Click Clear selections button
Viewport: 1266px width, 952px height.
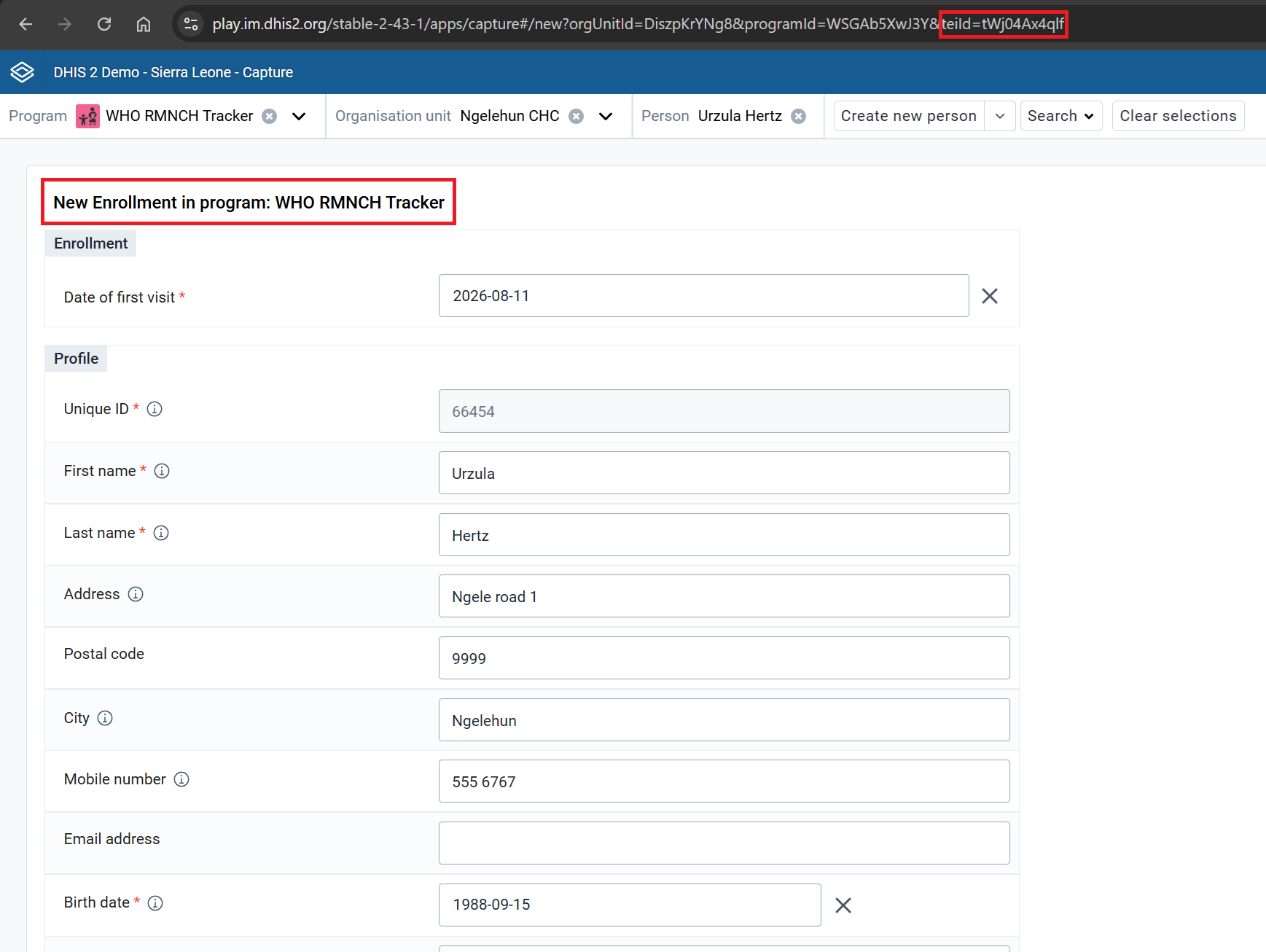click(1178, 116)
